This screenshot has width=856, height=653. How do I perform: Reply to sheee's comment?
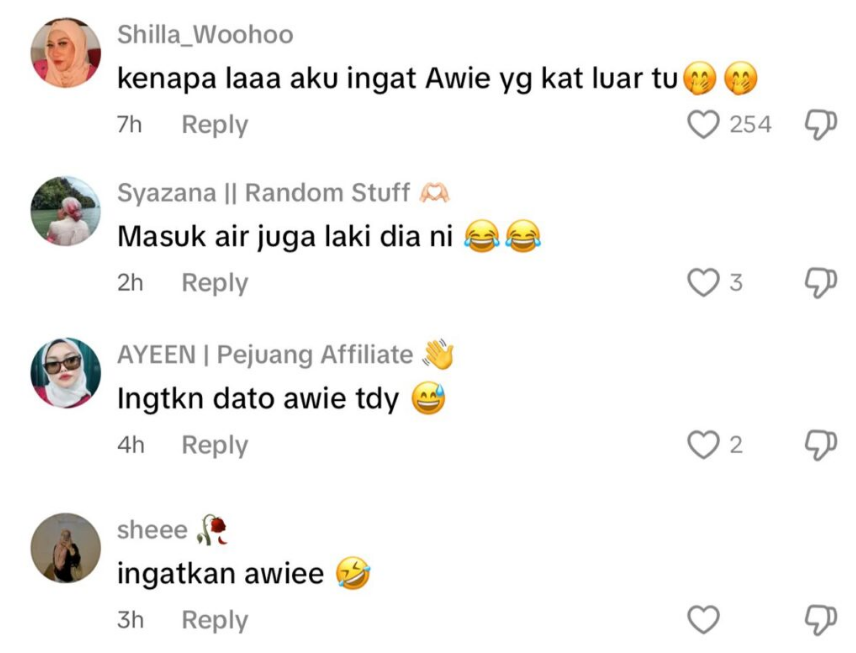[215, 620]
